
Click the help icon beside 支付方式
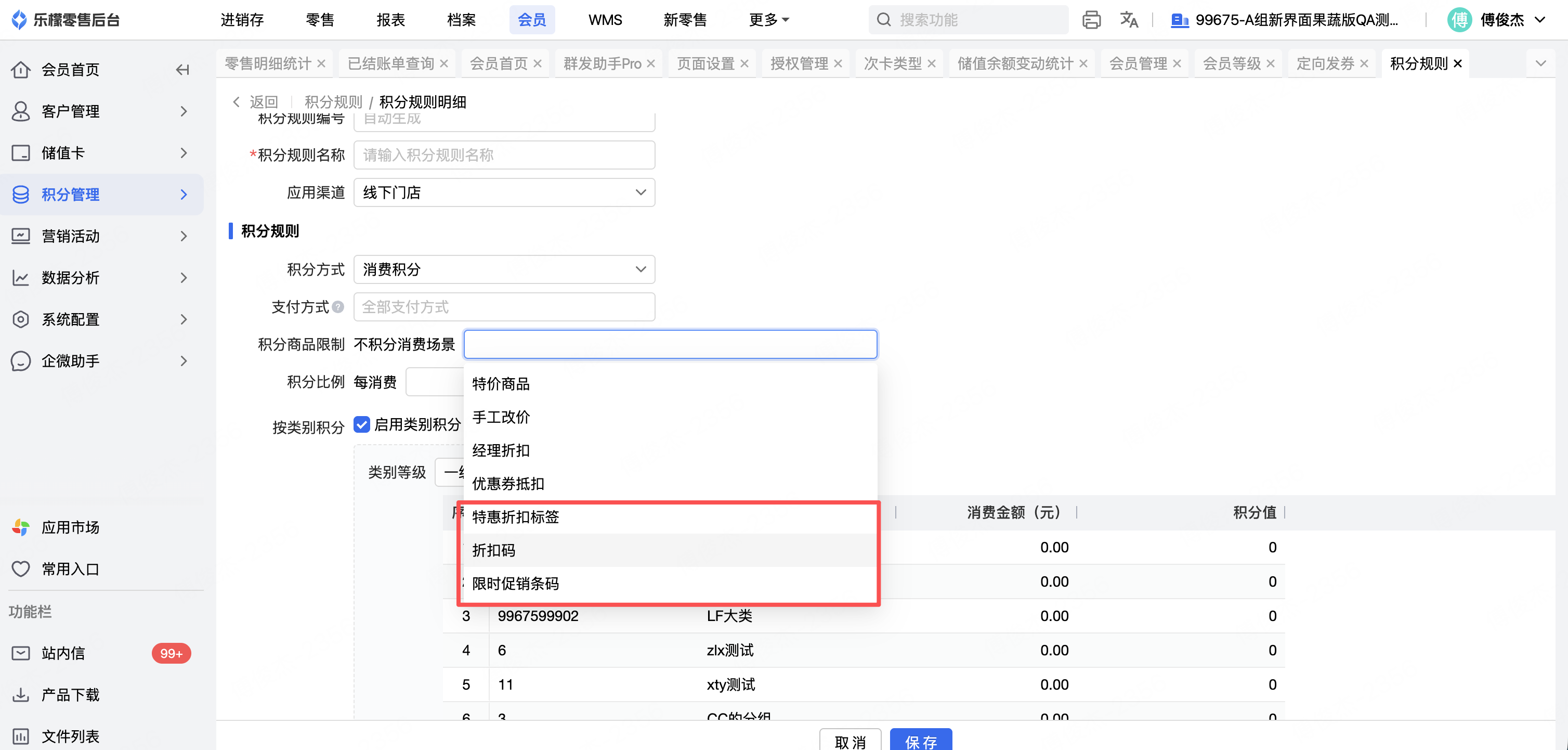point(338,307)
